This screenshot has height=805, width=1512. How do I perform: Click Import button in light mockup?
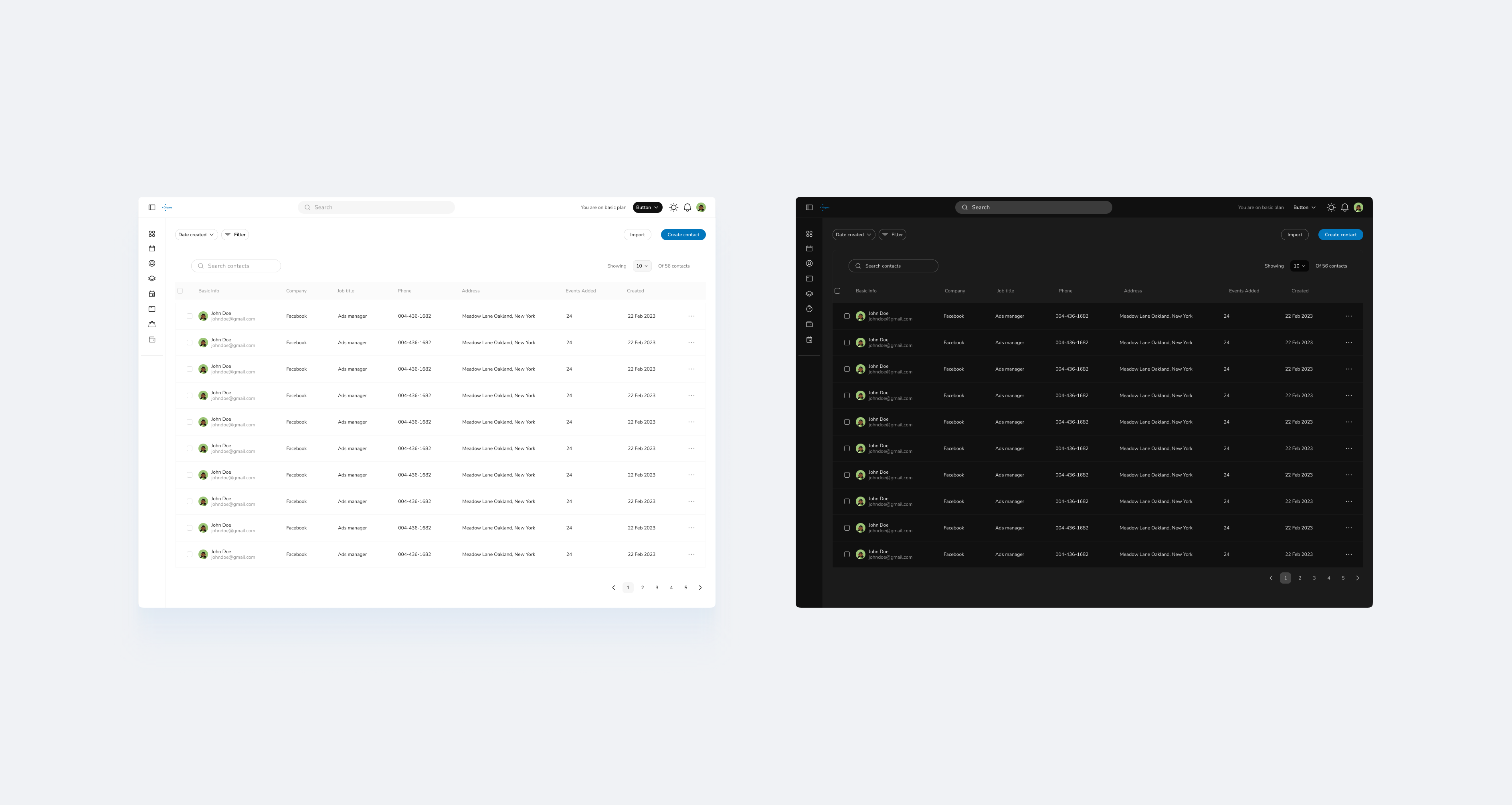point(637,234)
